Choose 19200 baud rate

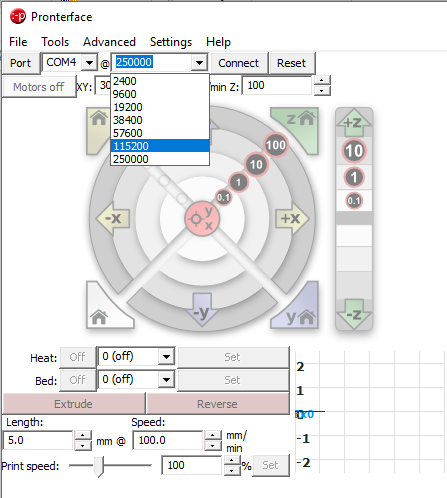(160, 107)
